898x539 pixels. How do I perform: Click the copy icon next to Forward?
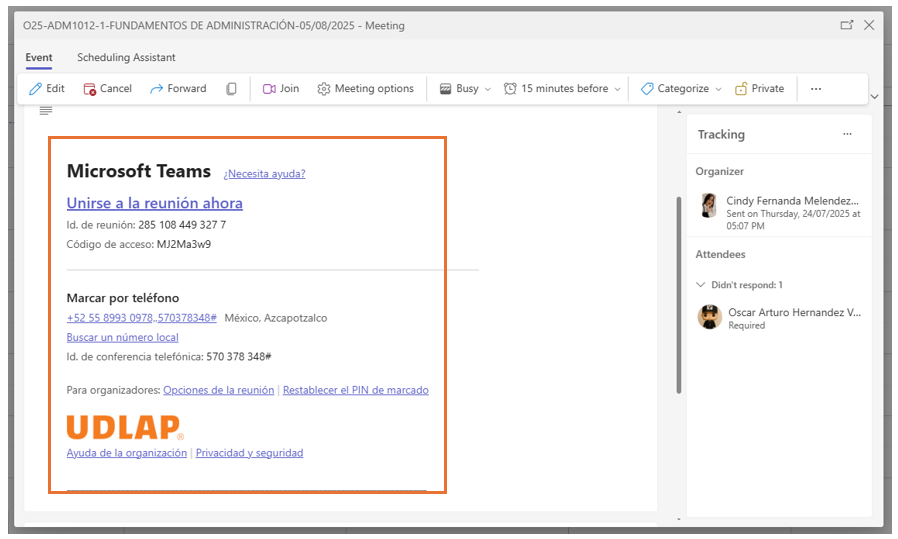click(231, 89)
